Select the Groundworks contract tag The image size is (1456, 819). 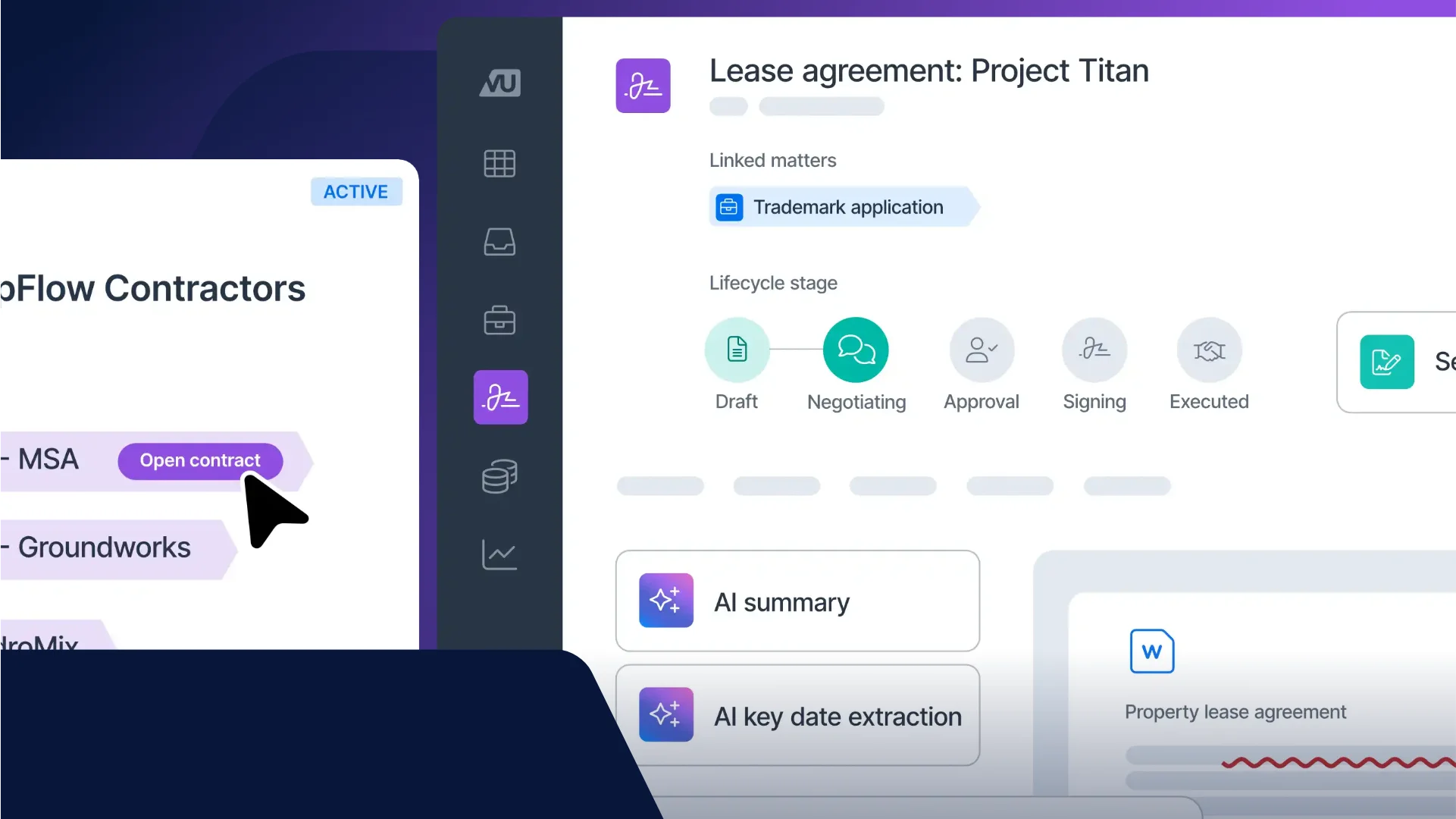tap(105, 548)
